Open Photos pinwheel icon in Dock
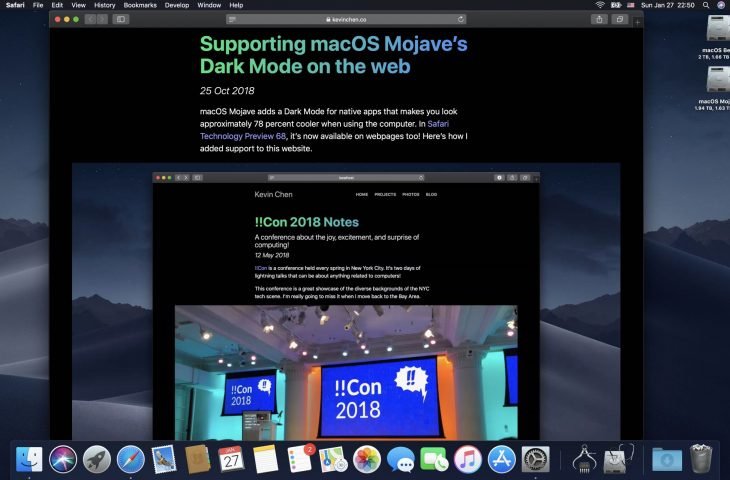Screen dimensions: 730x480 (367, 460)
